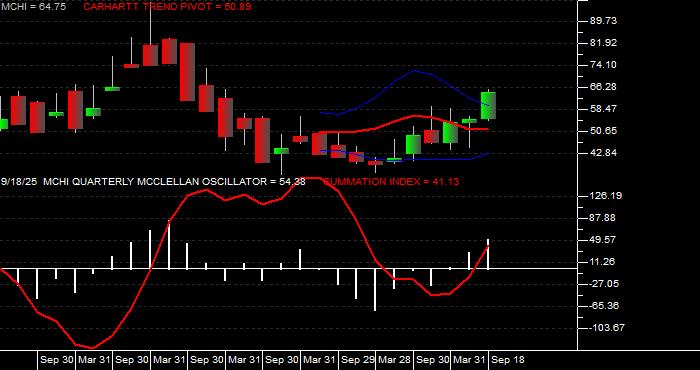Viewport: 700px width, 370px height.
Task: Click the Mar 28 date label
Action: coord(395,360)
